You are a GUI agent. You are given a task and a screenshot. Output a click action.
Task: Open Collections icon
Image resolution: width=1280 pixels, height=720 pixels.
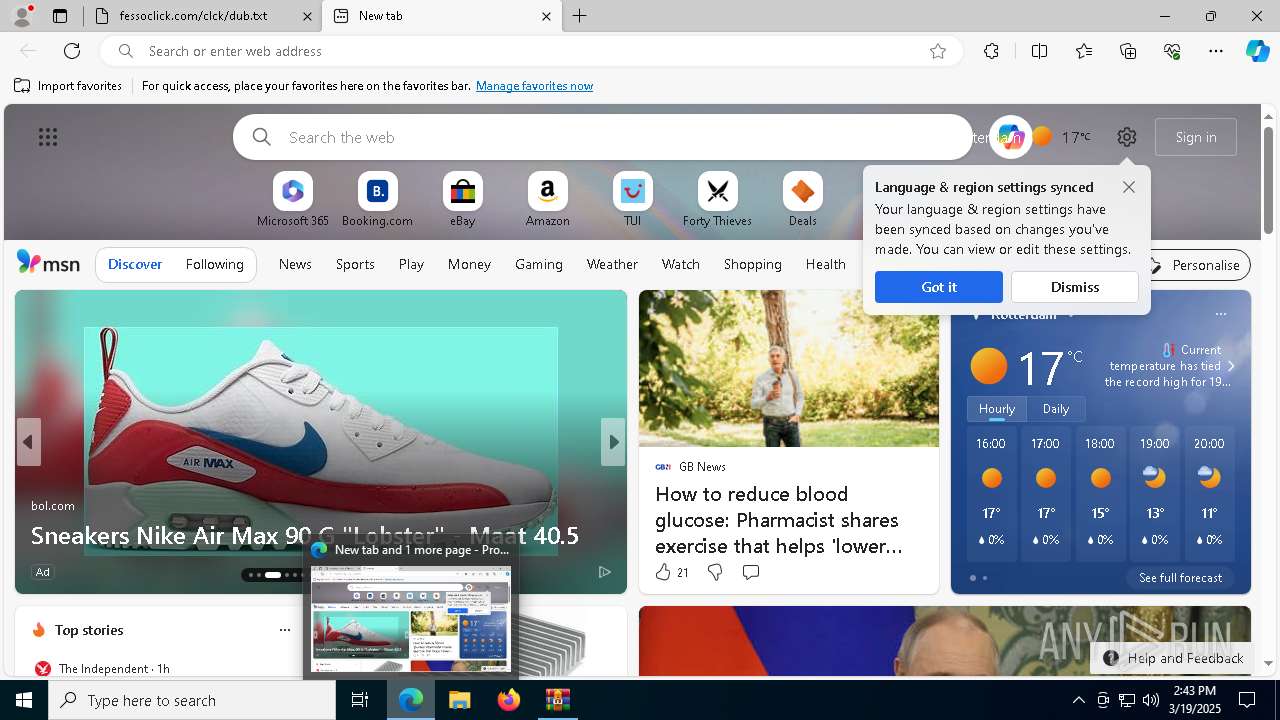pos(1128,51)
